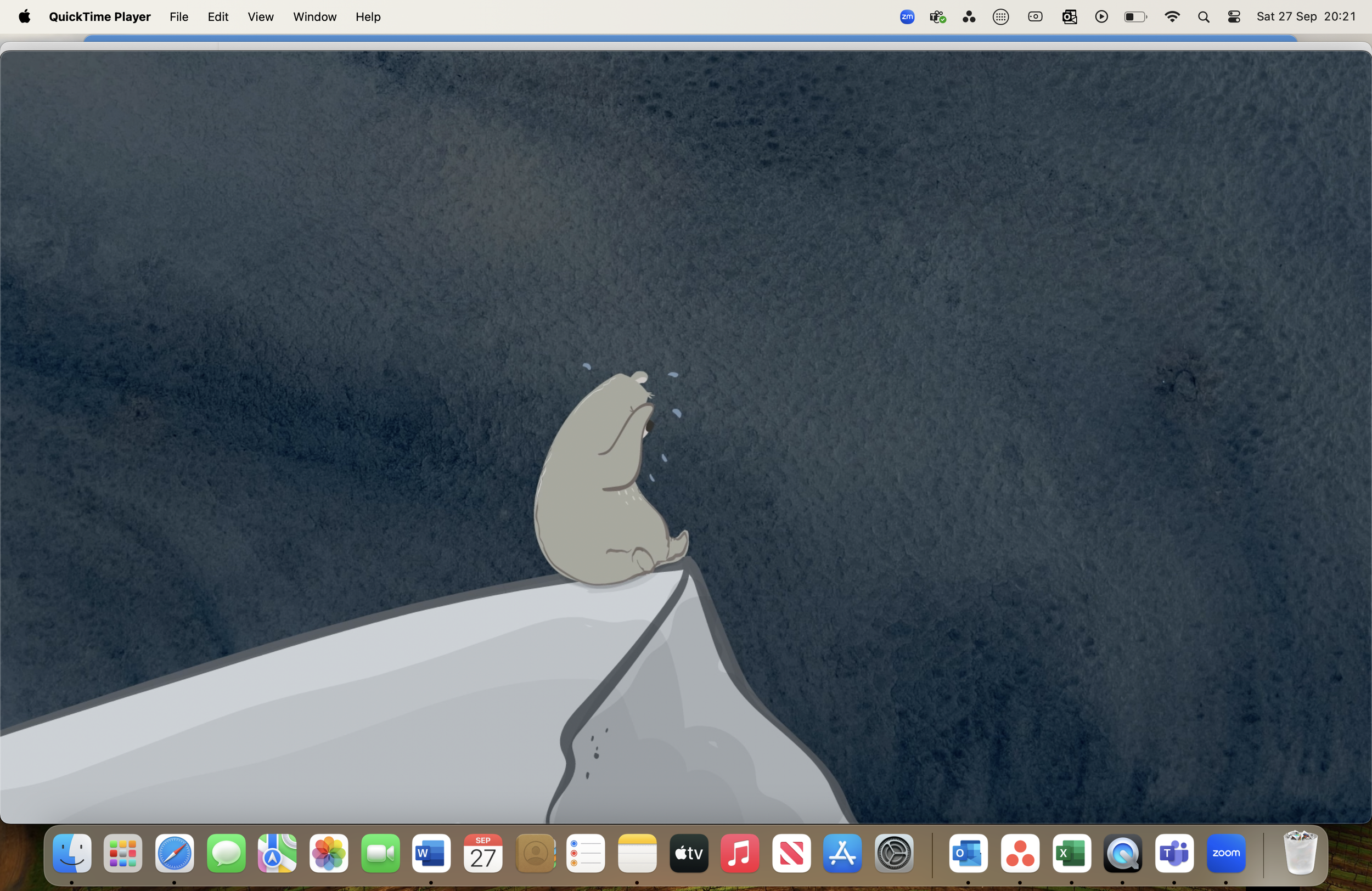Open the Window menu
This screenshot has width=1372, height=891.
pyautogui.click(x=314, y=16)
